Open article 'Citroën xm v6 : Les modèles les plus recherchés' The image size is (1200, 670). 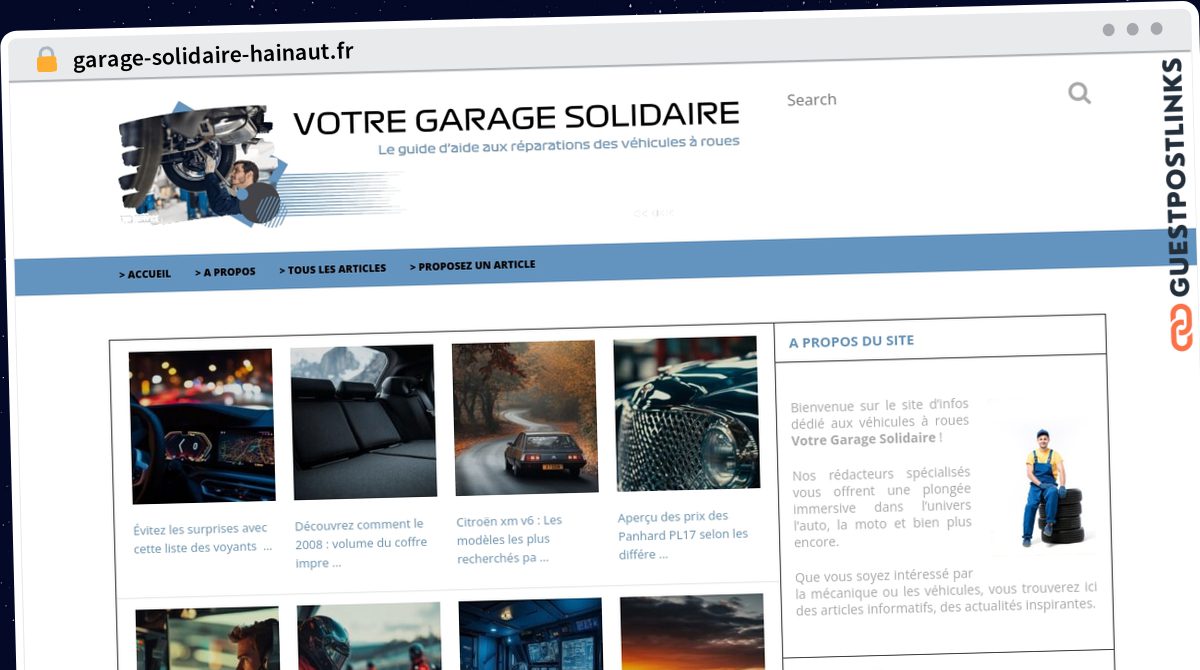(510, 539)
